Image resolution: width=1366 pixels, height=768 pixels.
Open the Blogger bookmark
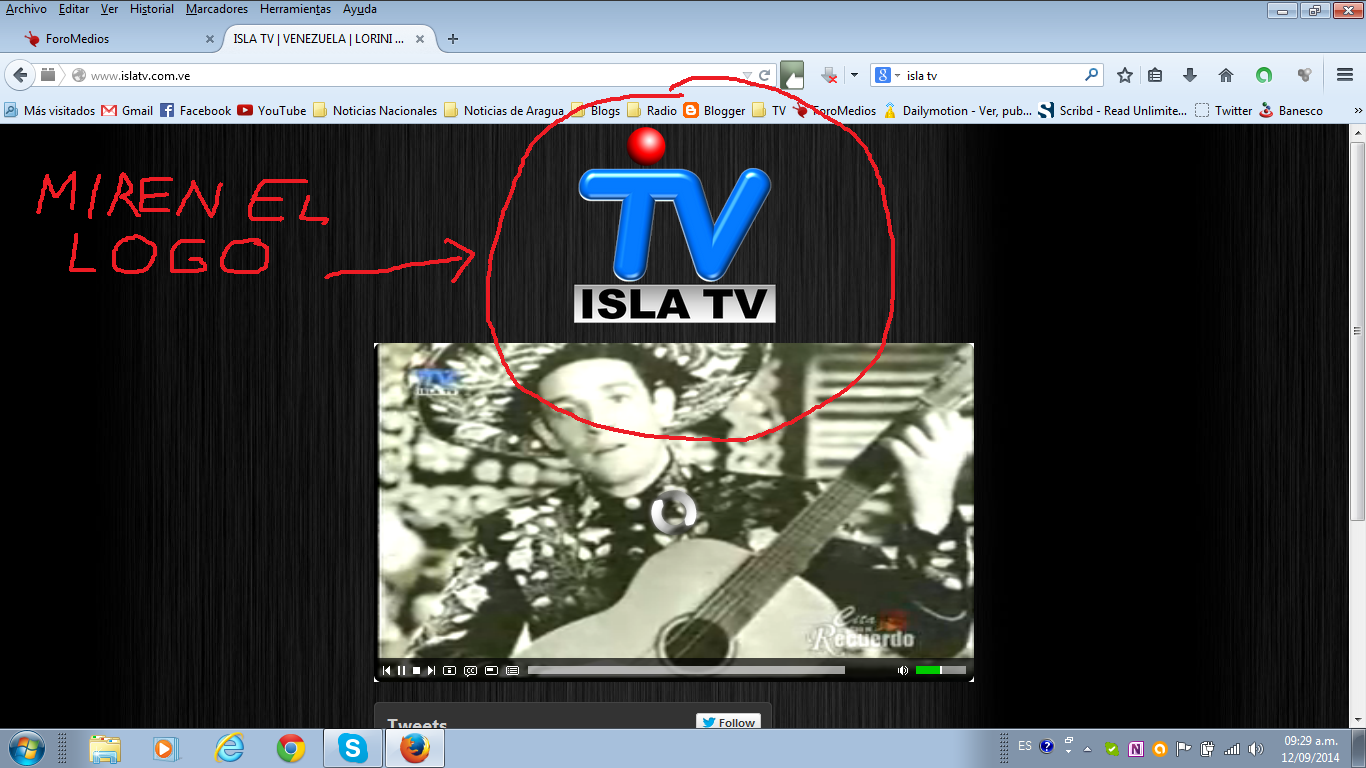715,111
